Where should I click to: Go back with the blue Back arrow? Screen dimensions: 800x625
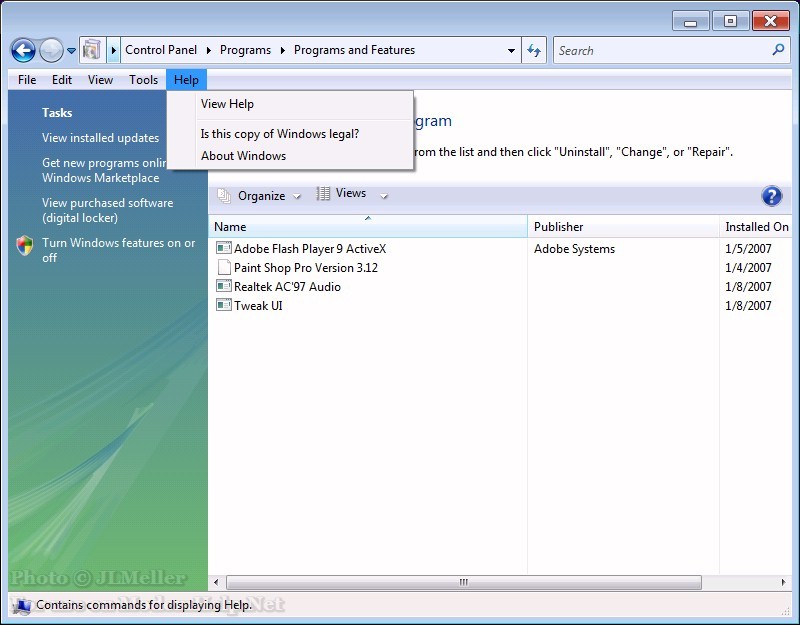pyautogui.click(x=23, y=51)
